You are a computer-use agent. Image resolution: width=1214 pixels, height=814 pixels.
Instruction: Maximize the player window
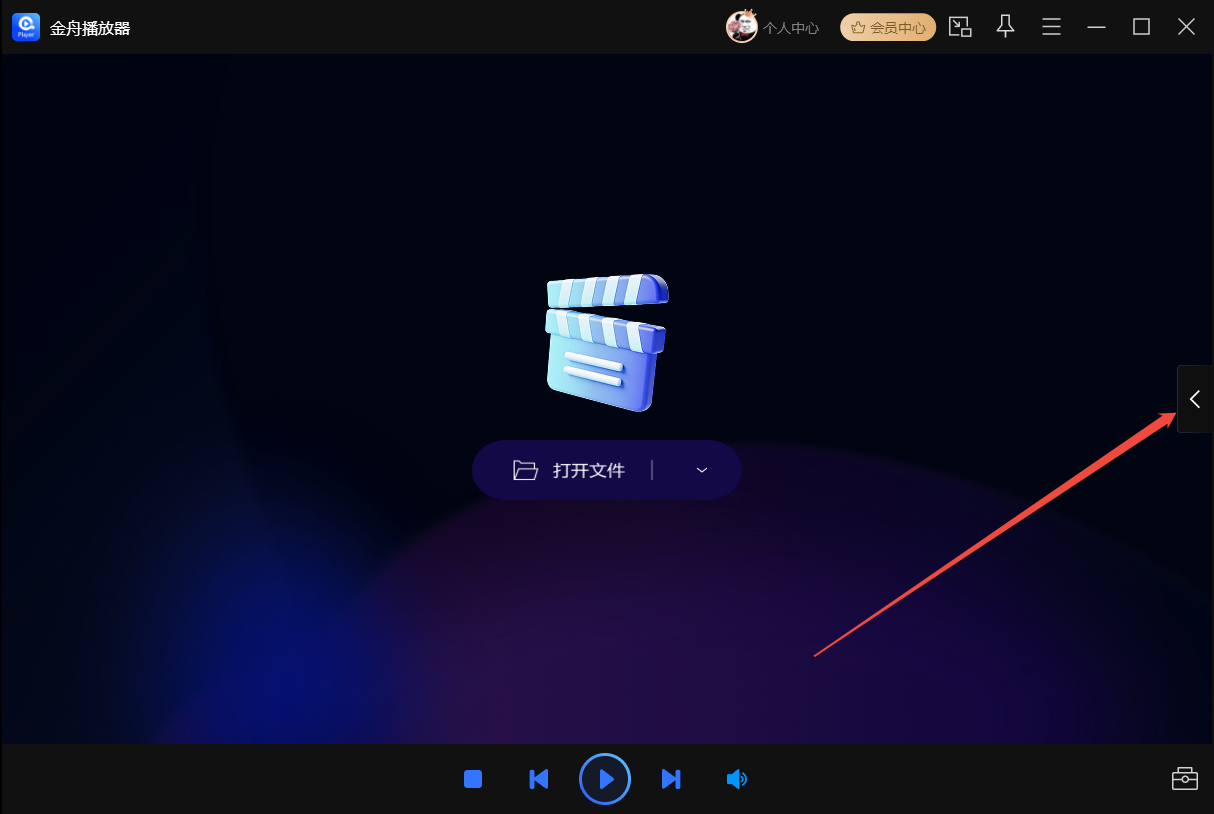1141,27
